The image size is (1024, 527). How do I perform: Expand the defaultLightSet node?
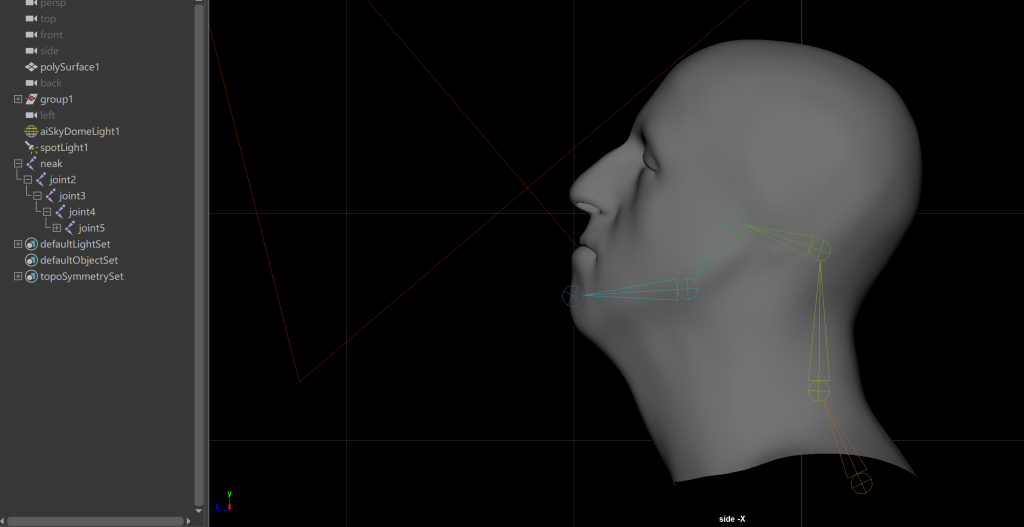click(18, 244)
